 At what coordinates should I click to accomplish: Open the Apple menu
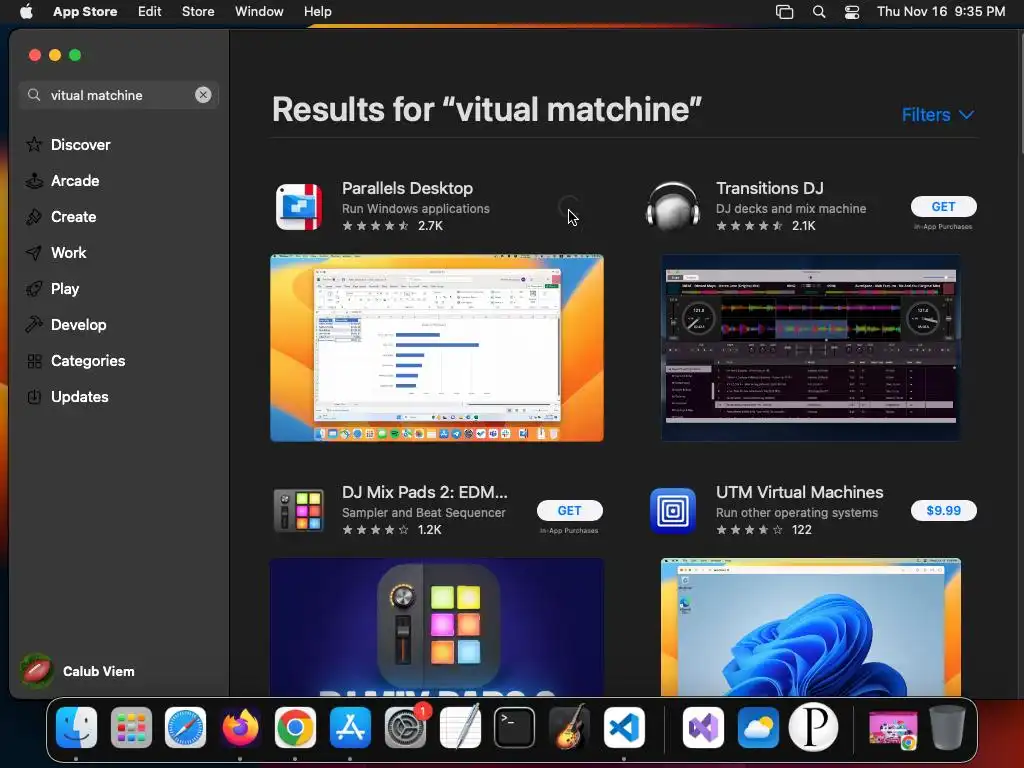click(x=26, y=11)
